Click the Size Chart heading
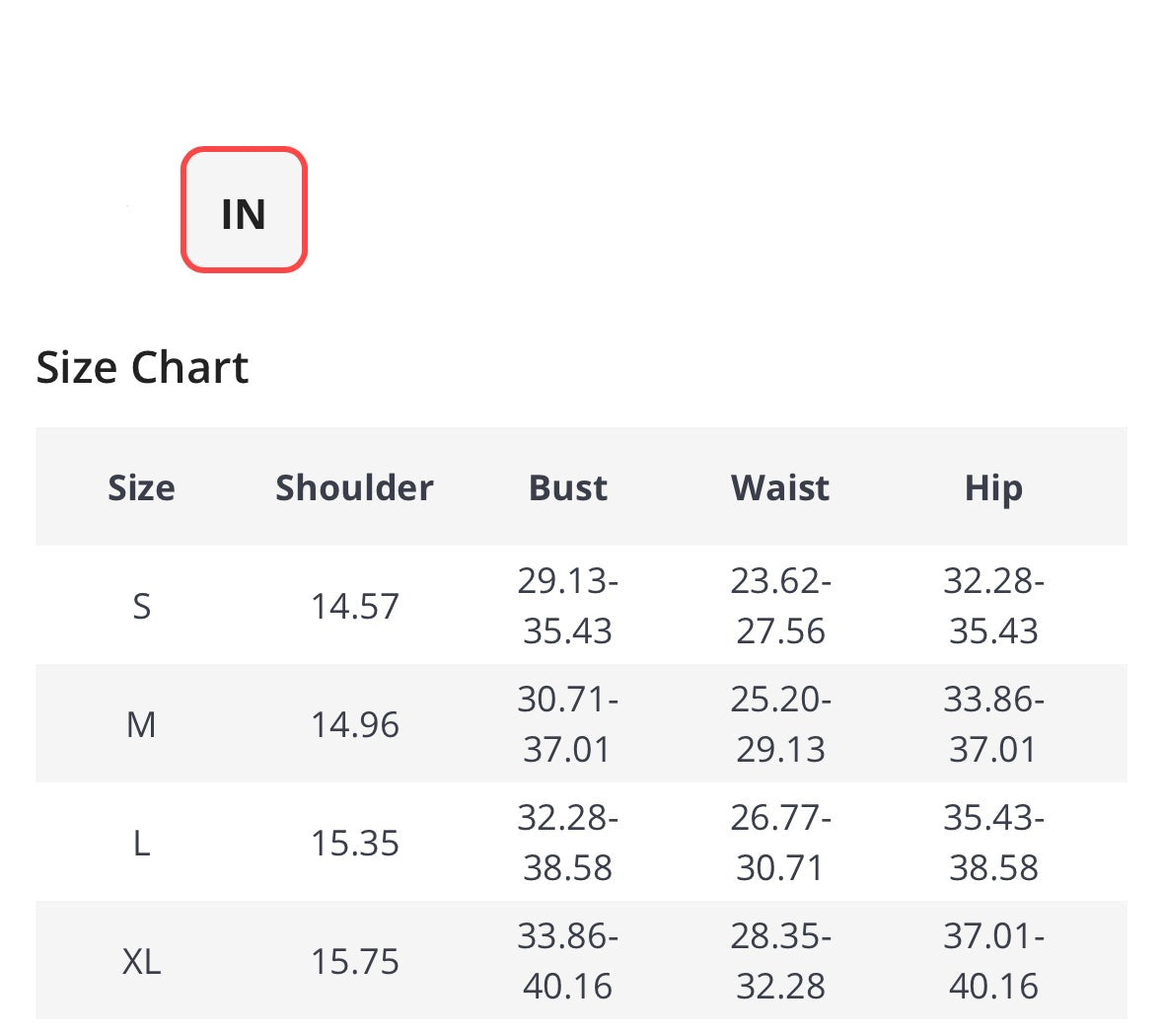 pos(142,367)
